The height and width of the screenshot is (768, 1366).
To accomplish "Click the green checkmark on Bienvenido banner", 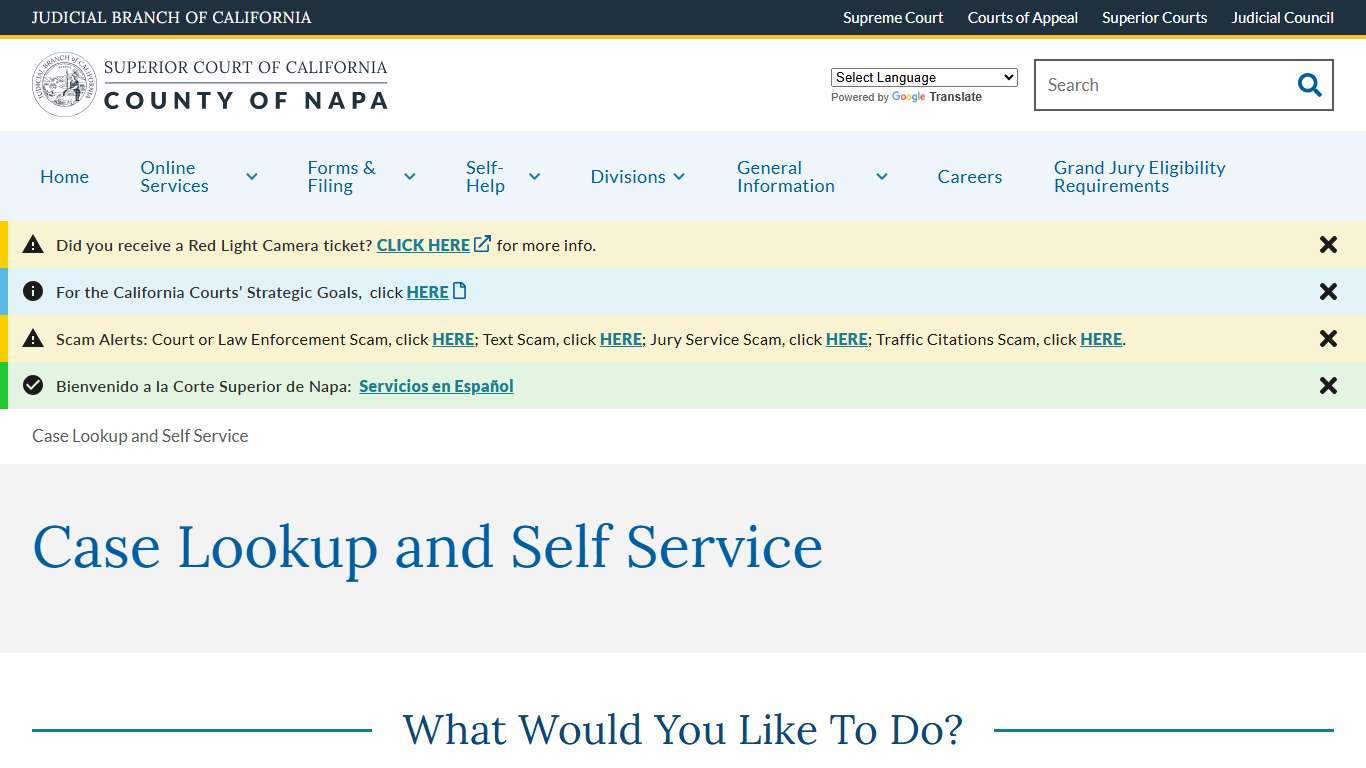I will (33, 386).
